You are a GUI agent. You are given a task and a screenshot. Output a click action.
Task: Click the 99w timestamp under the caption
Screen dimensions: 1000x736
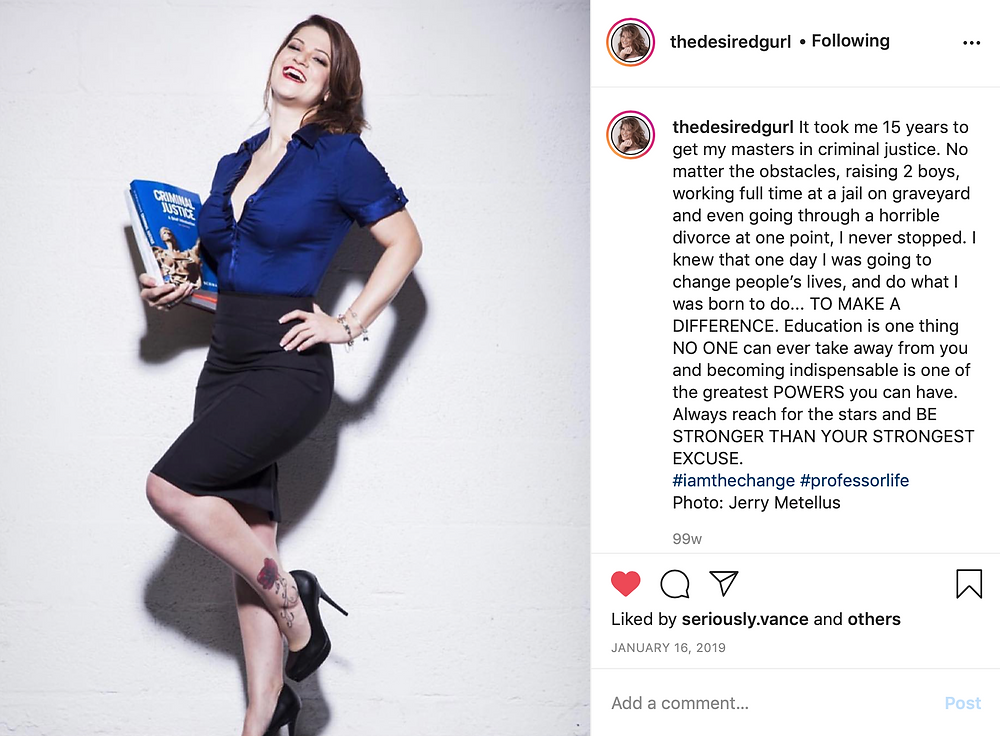pos(687,539)
